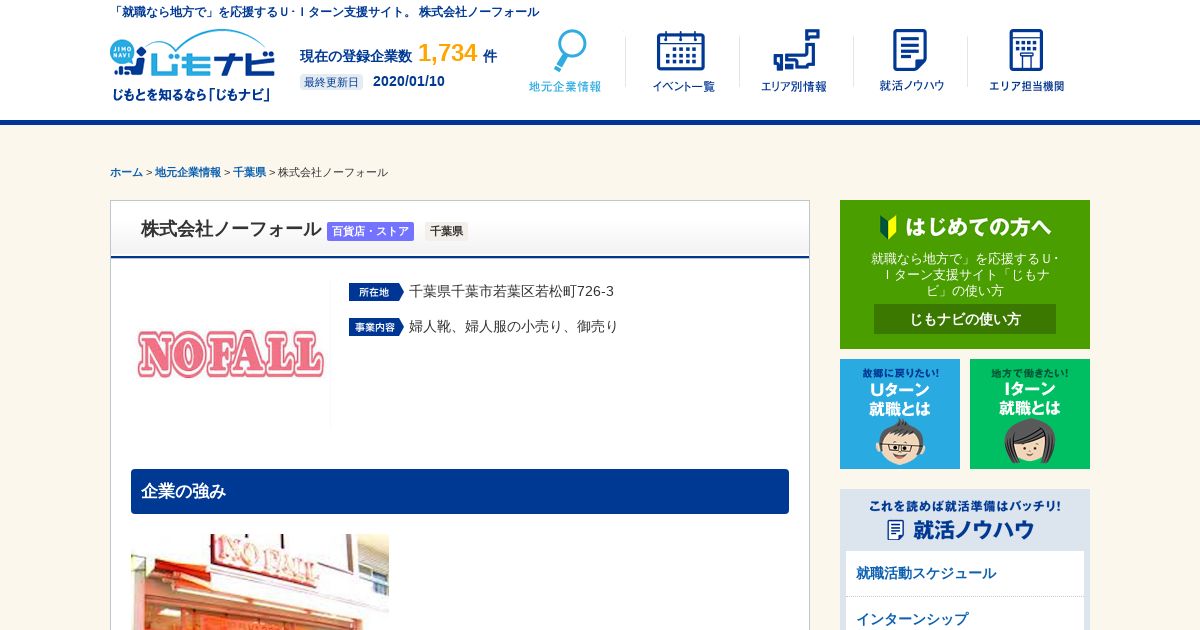Click 千葉県 breadcrumb link
Viewport: 1200px width, 630px height.
point(249,172)
